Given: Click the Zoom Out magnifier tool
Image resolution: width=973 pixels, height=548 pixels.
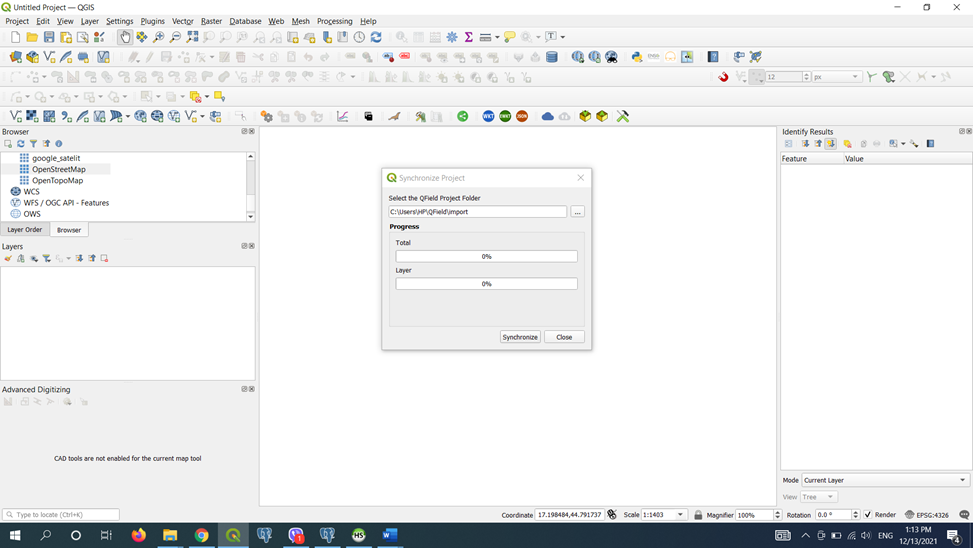Looking at the screenshot, I should click(x=176, y=37).
